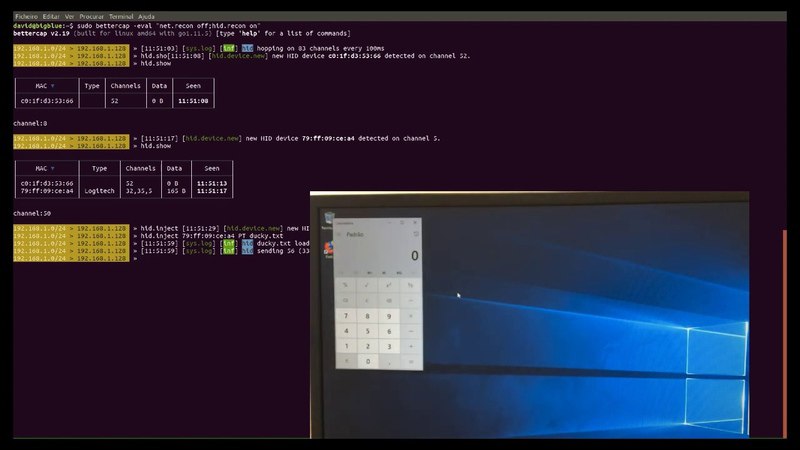
Task: Click the 'detected on channel 52' text
Action: tap(427, 56)
